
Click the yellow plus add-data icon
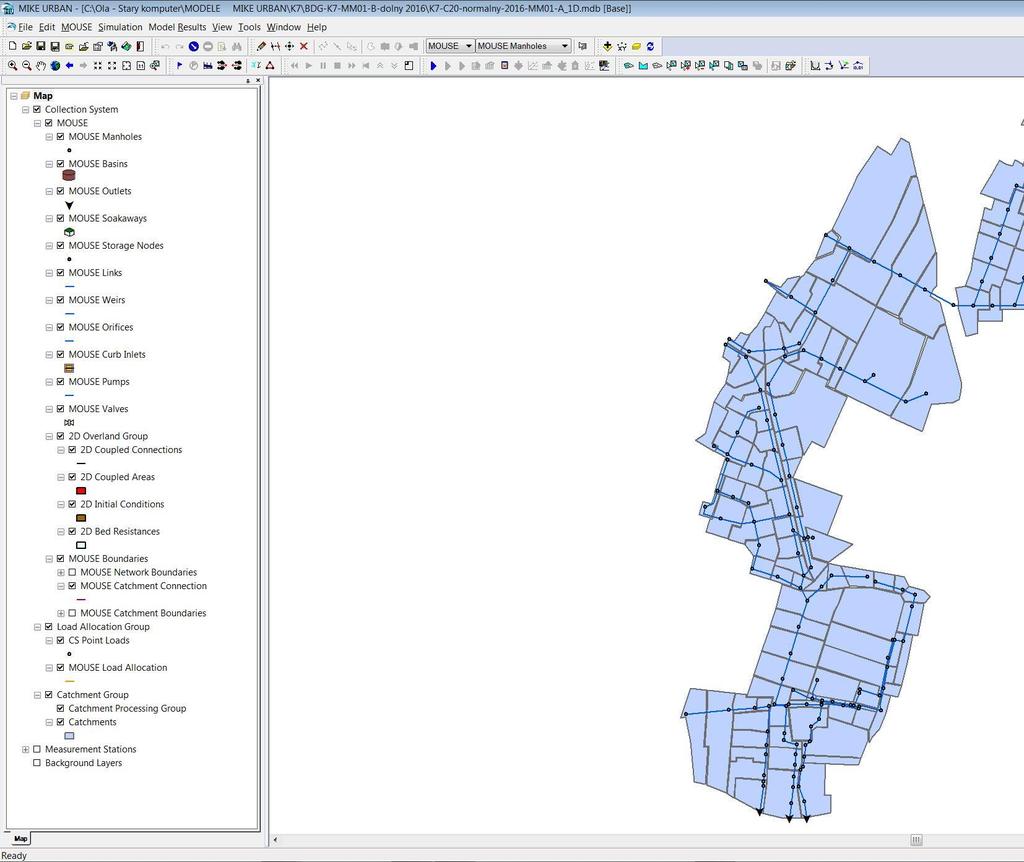click(x=607, y=46)
